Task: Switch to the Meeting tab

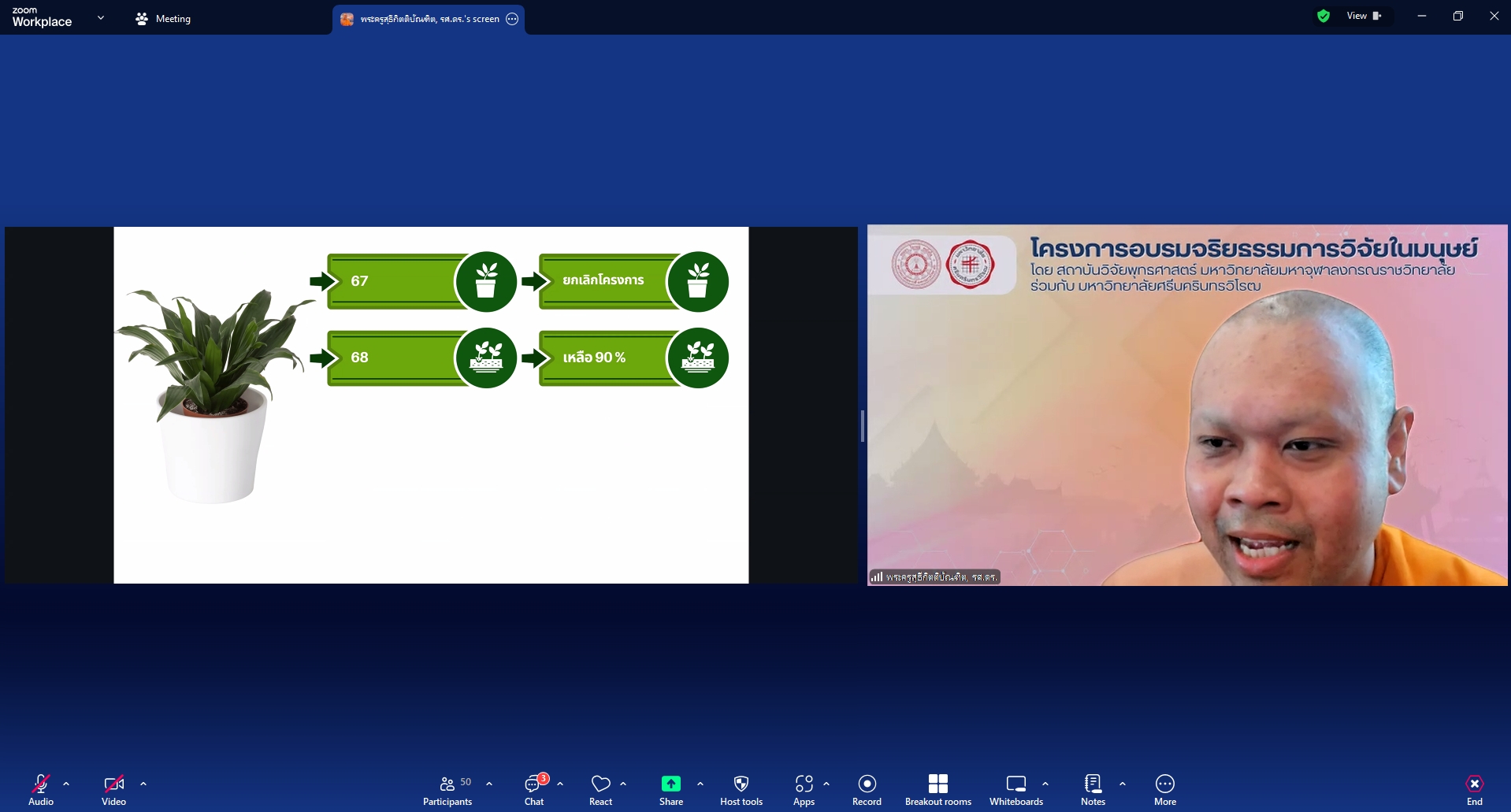Action: pos(164,19)
